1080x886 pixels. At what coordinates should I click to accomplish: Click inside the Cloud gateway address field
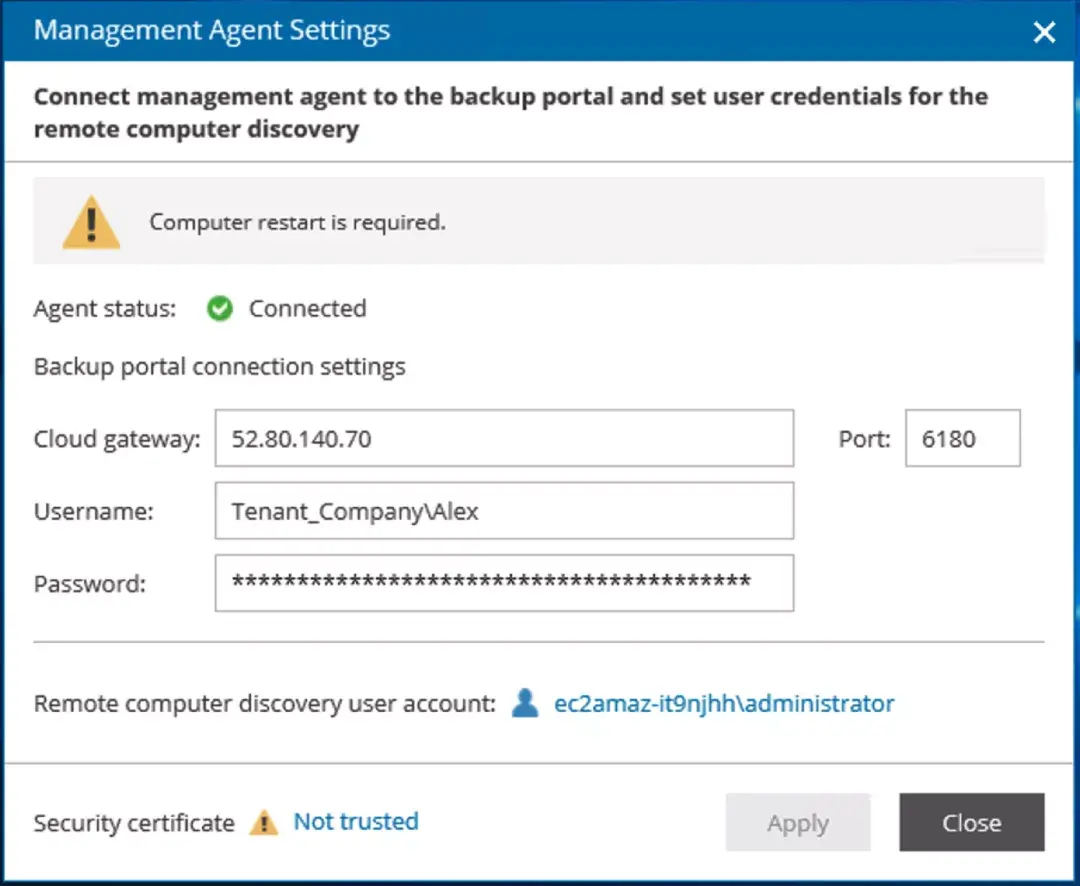tap(504, 437)
